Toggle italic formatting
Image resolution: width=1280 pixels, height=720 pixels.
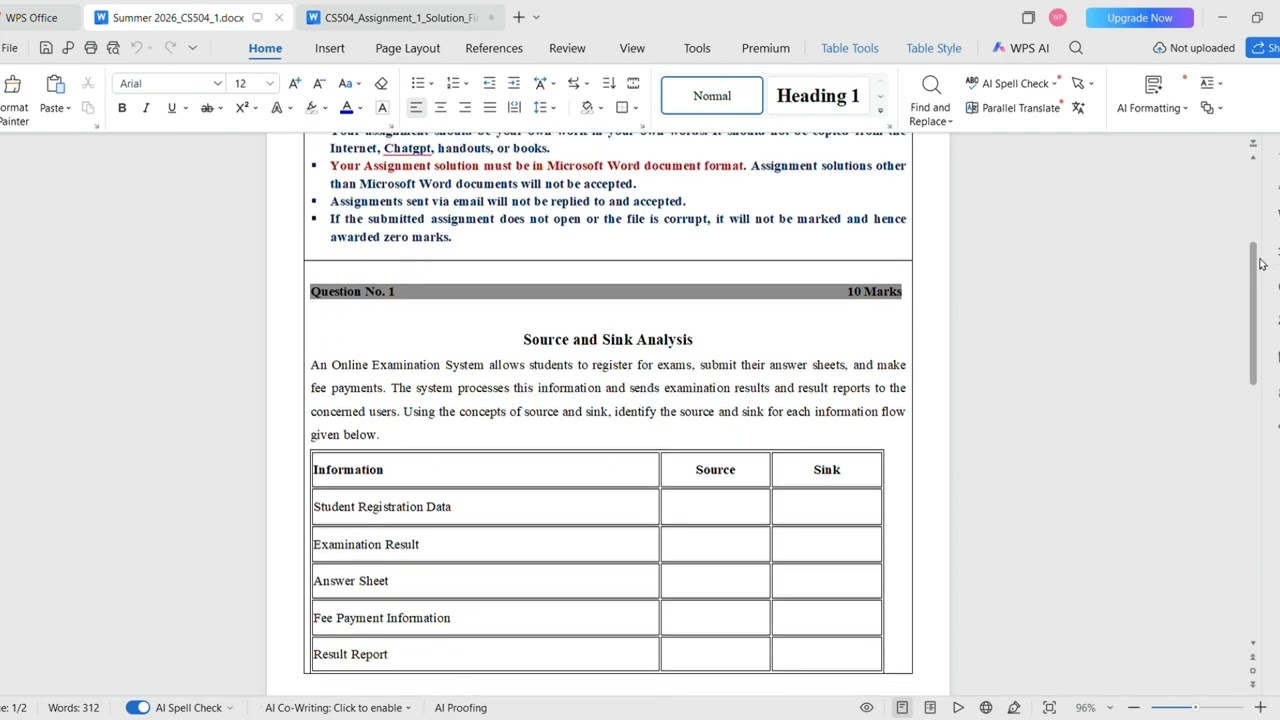click(146, 108)
